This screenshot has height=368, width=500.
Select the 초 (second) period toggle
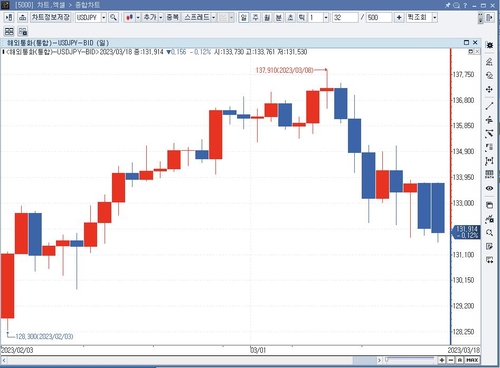coord(290,17)
